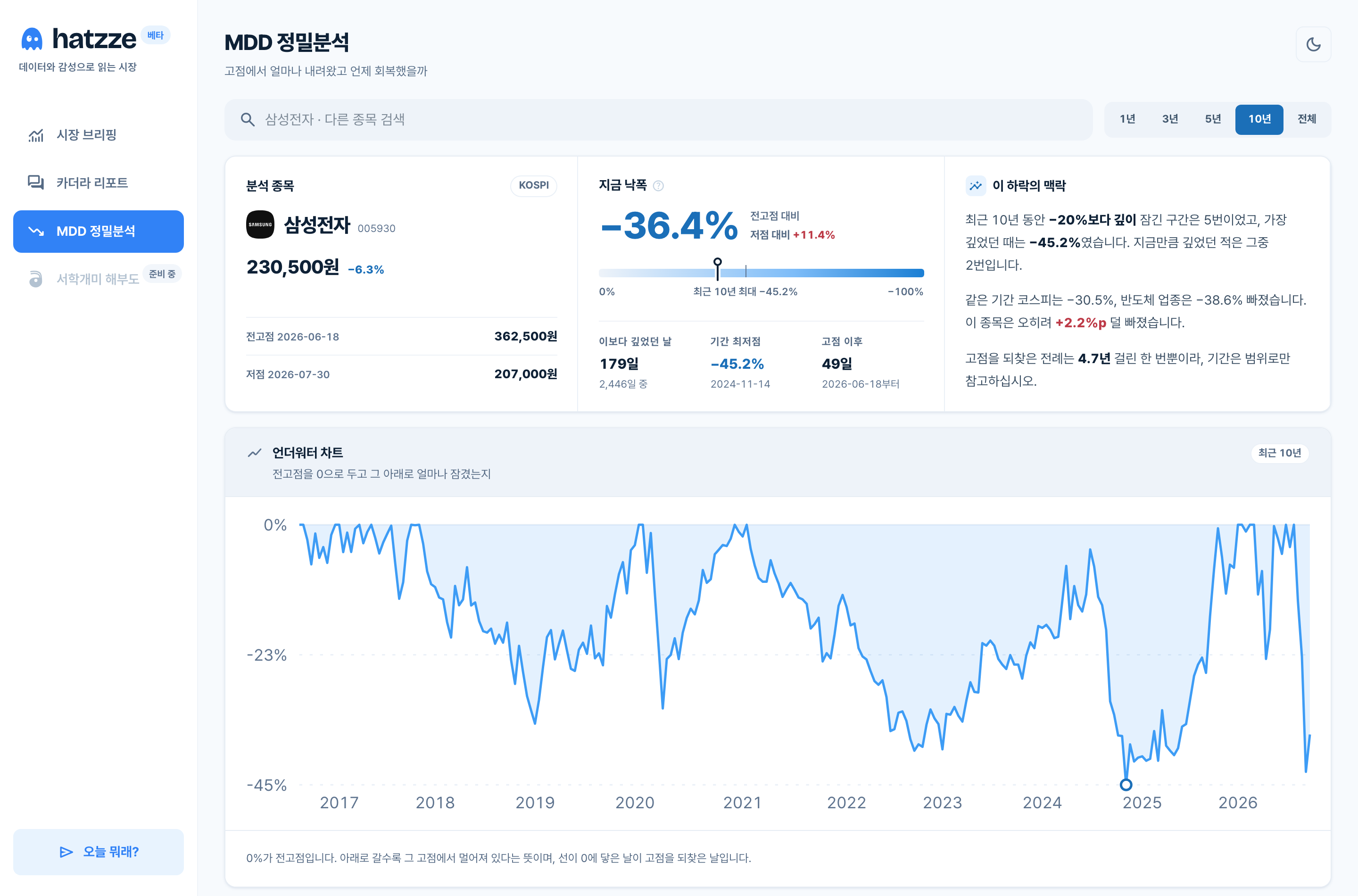Click the search magnifier icon
The width and height of the screenshot is (1358, 896).
248,119
